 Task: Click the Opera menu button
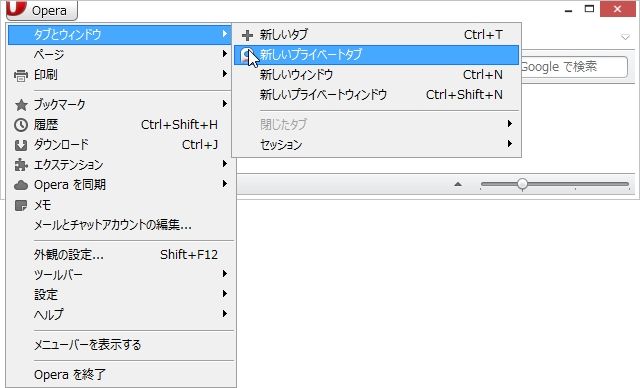tap(42, 10)
